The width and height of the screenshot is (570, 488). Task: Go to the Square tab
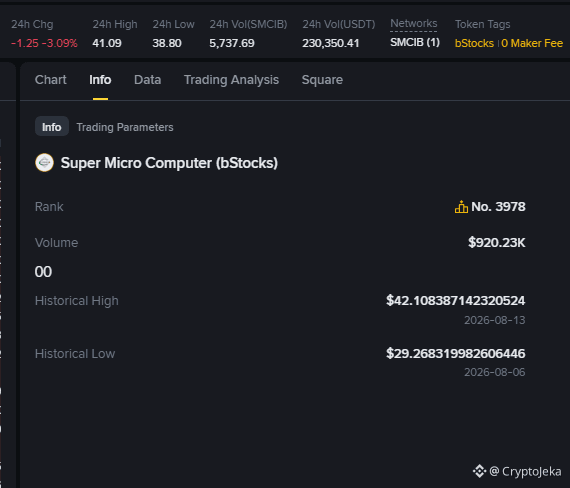point(322,80)
